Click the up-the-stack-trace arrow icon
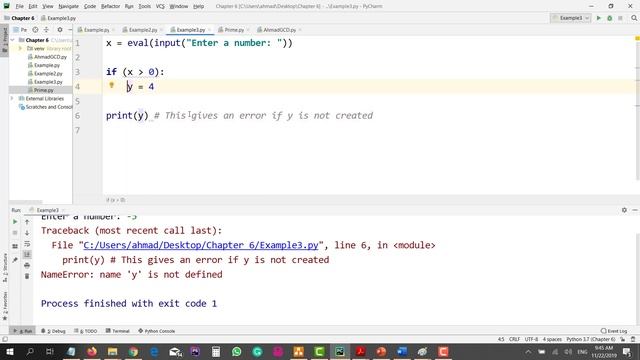This screenshot has height=360, width=640. 27,222
